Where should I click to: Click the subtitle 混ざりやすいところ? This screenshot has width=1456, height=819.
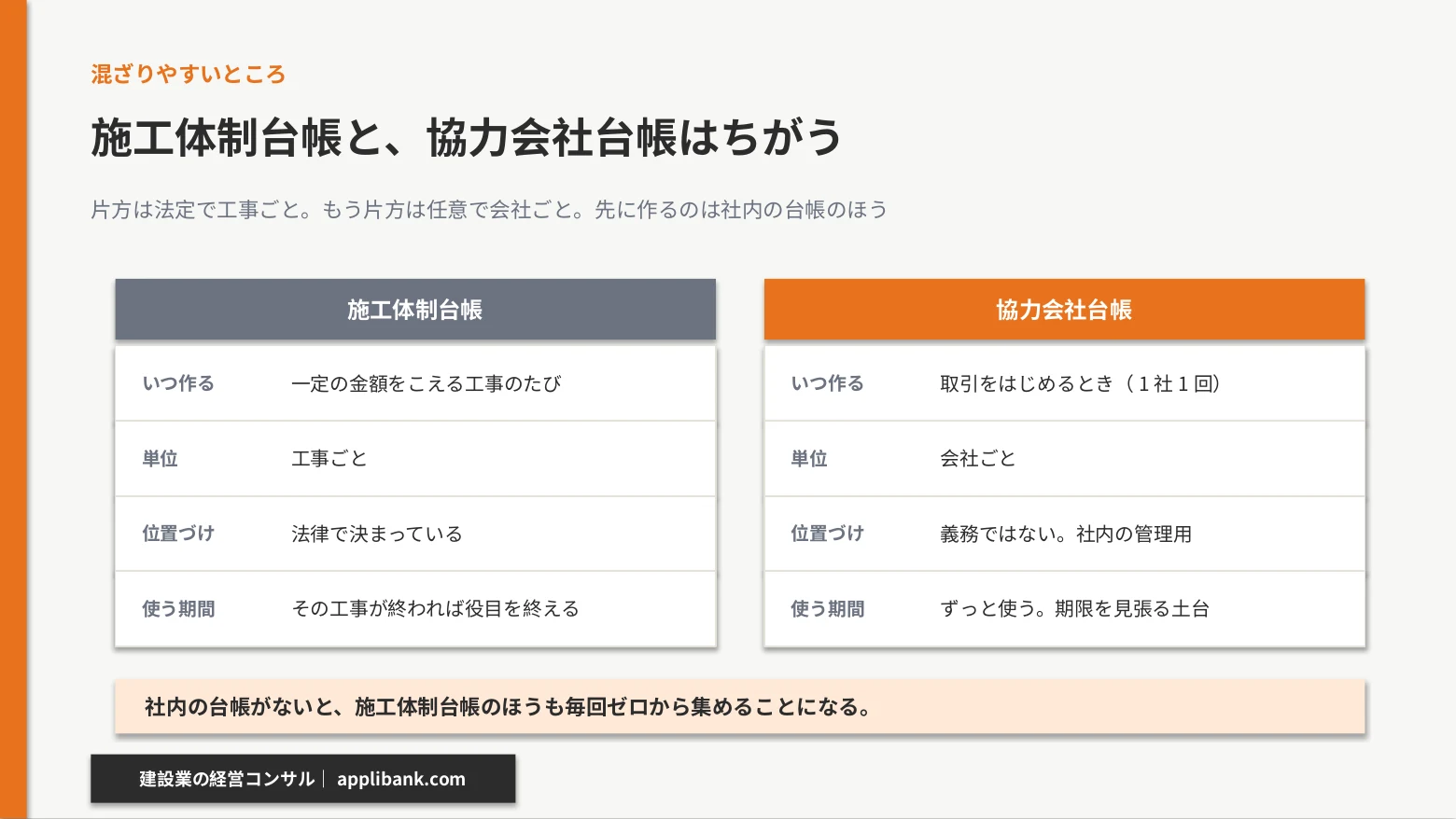[188, 75]
